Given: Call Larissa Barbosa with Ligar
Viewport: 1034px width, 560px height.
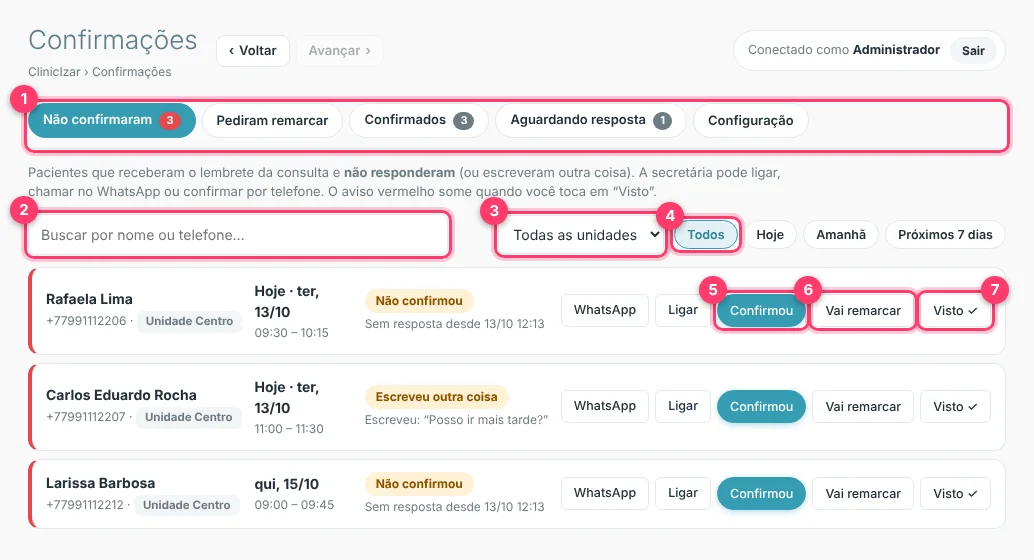Looking at the screenshot, I should 683,493.
